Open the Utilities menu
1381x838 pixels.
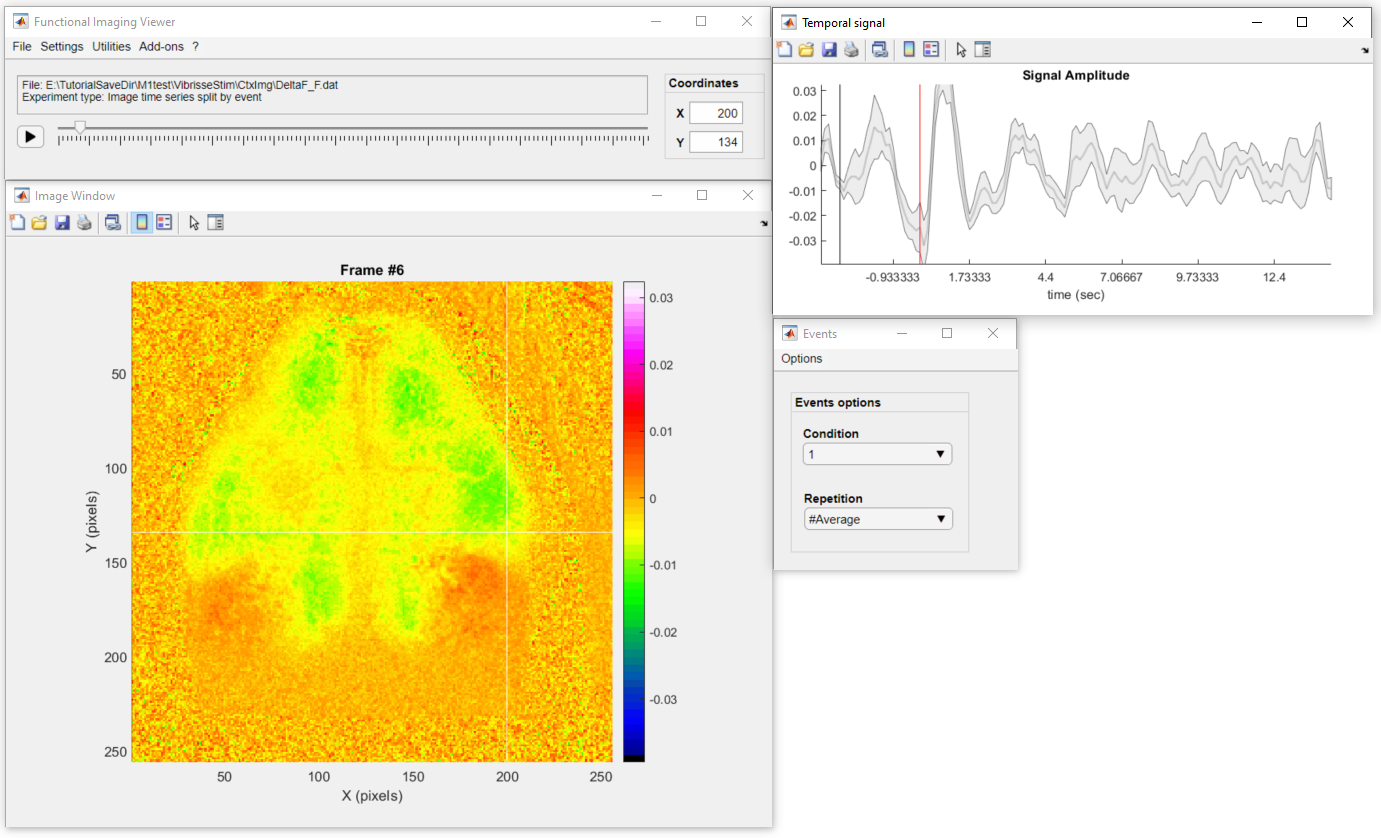click(x=111, y=47)
